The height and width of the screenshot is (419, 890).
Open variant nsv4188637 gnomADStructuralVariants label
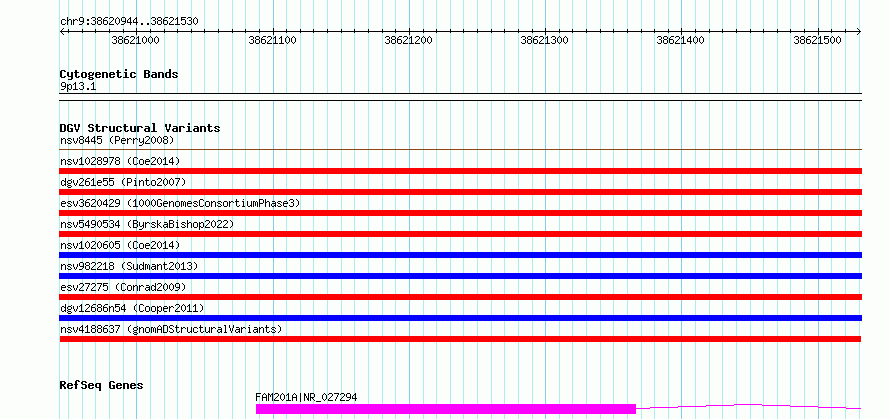point(171,329)
